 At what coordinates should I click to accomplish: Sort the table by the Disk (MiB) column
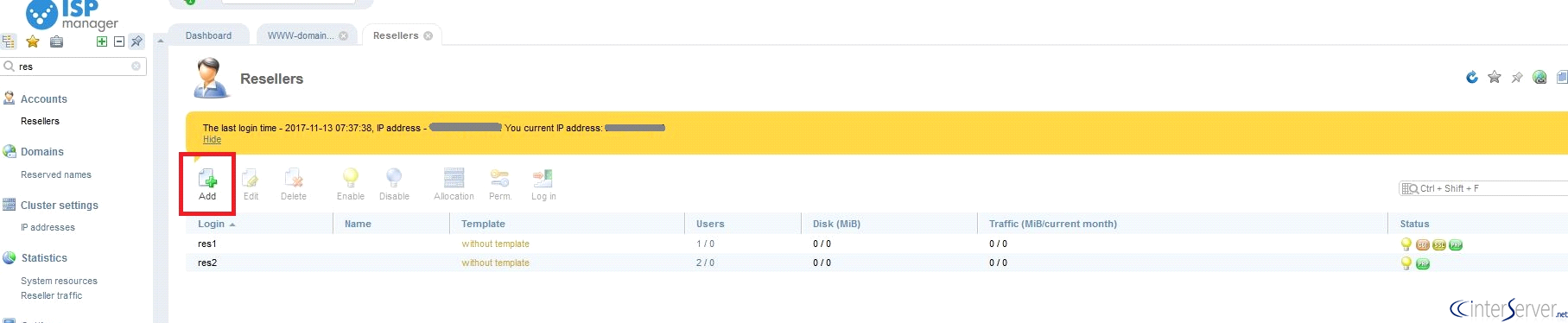coord(890,224)
